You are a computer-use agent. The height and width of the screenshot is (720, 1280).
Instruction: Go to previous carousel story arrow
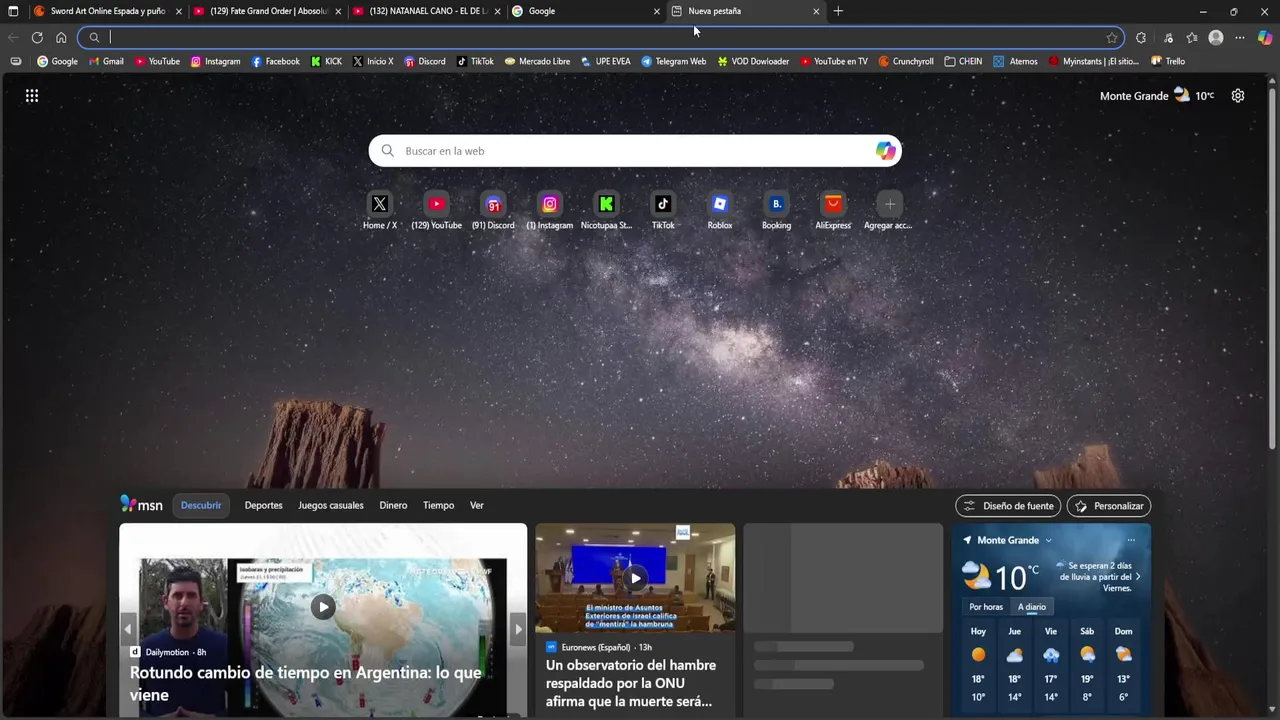(128, 629)
